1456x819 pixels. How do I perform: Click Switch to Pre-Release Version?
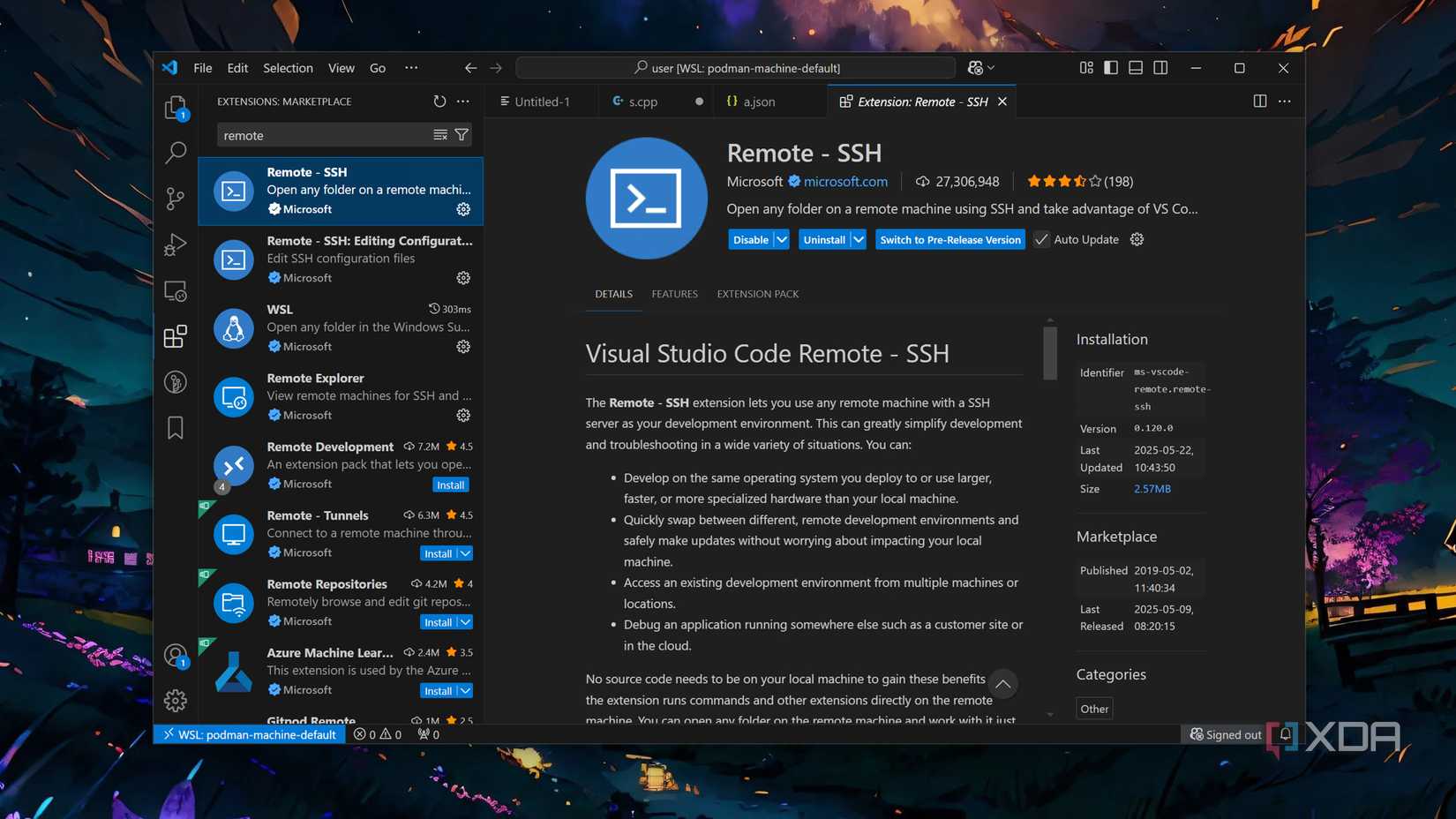point(949,239)
